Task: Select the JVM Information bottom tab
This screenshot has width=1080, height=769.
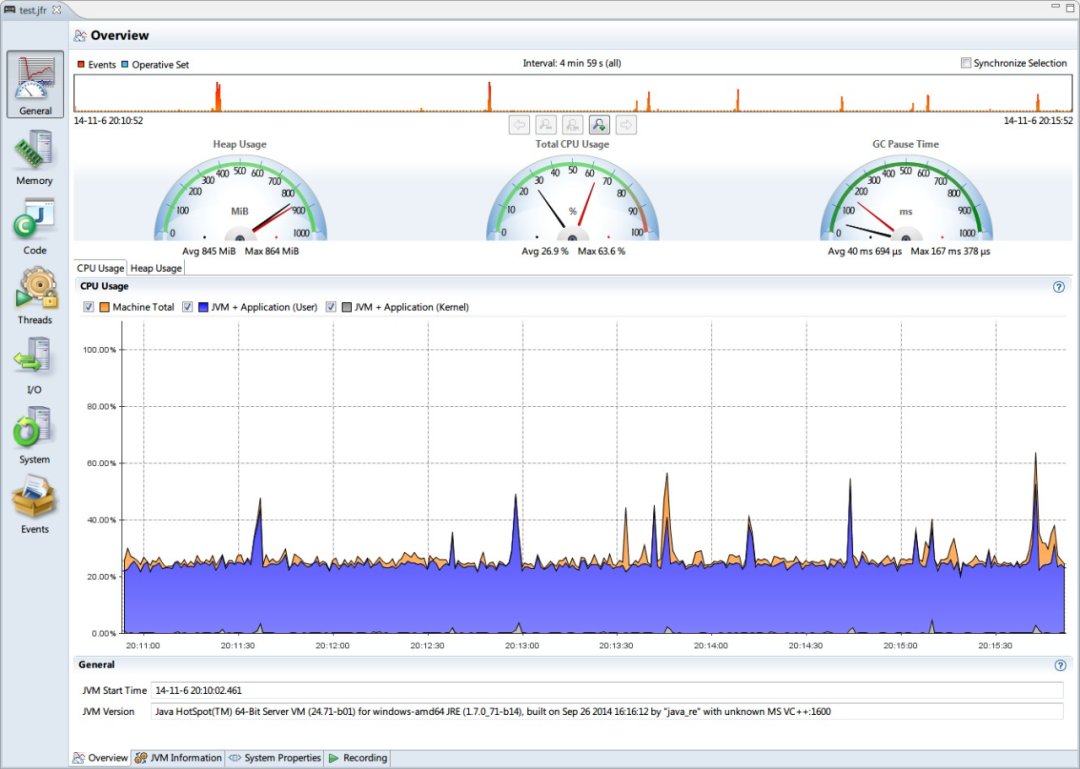Action: tap(179, 758)
